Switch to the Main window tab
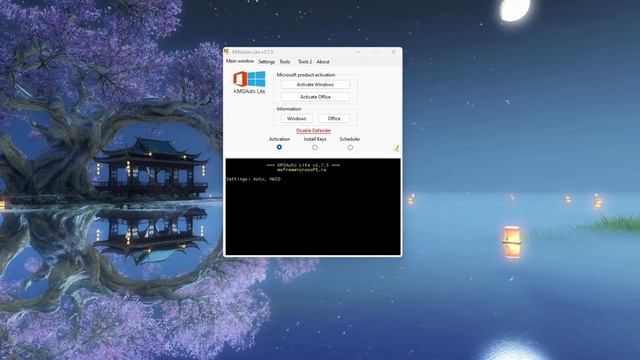The height and width of the screenshot is (360, 640). [240, 61]
